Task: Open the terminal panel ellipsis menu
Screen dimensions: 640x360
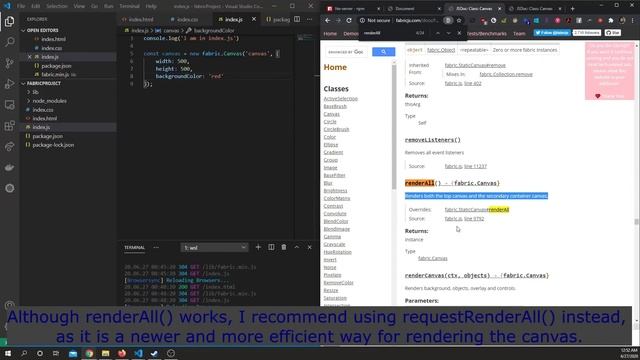Action: click(x=156, y=247)
